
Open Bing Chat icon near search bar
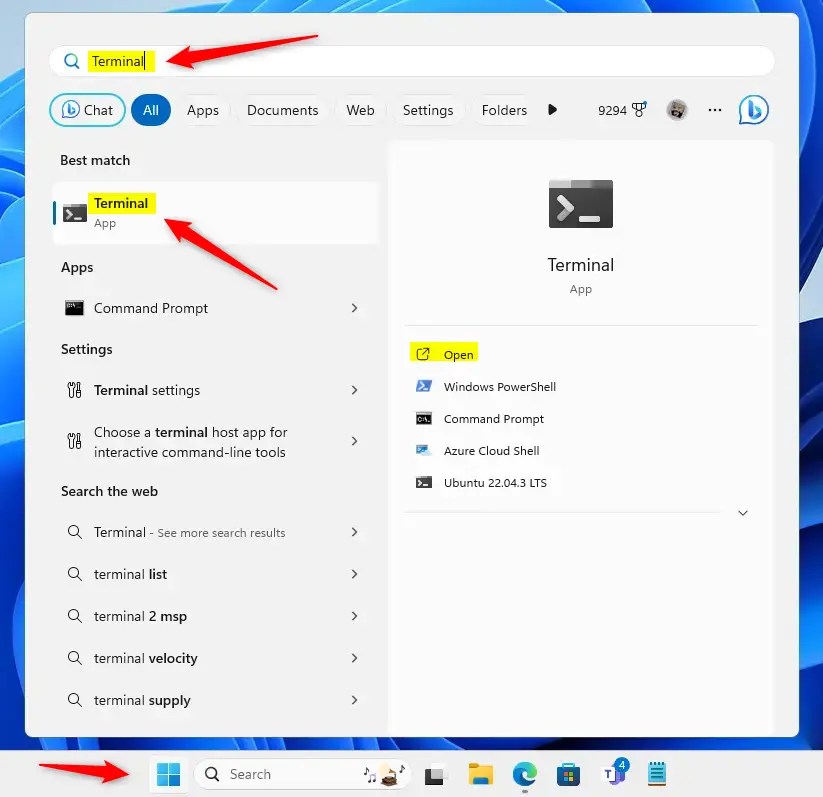(x=754, y=110)
